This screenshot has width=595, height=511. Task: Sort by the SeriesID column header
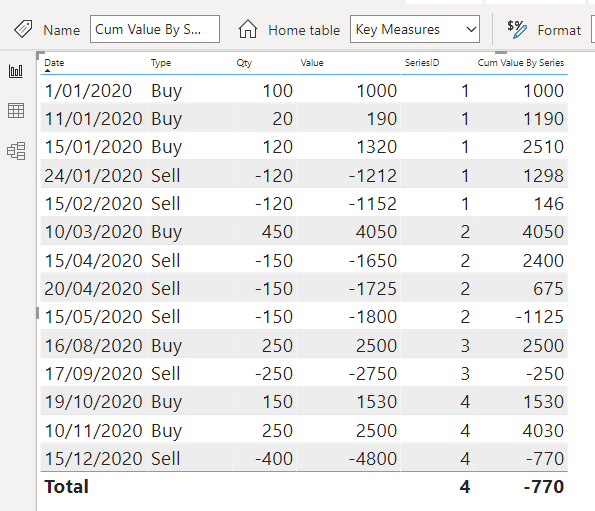422,63
